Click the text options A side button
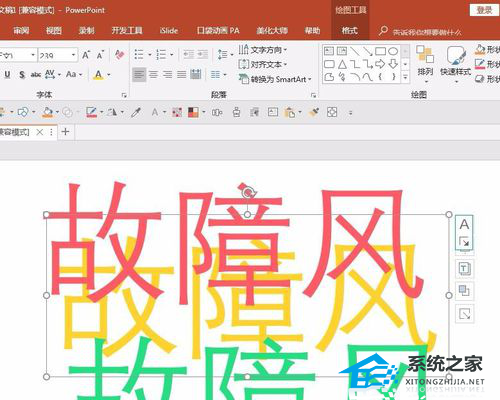Screen dimensions: 500x400 (x=464, y=224)
